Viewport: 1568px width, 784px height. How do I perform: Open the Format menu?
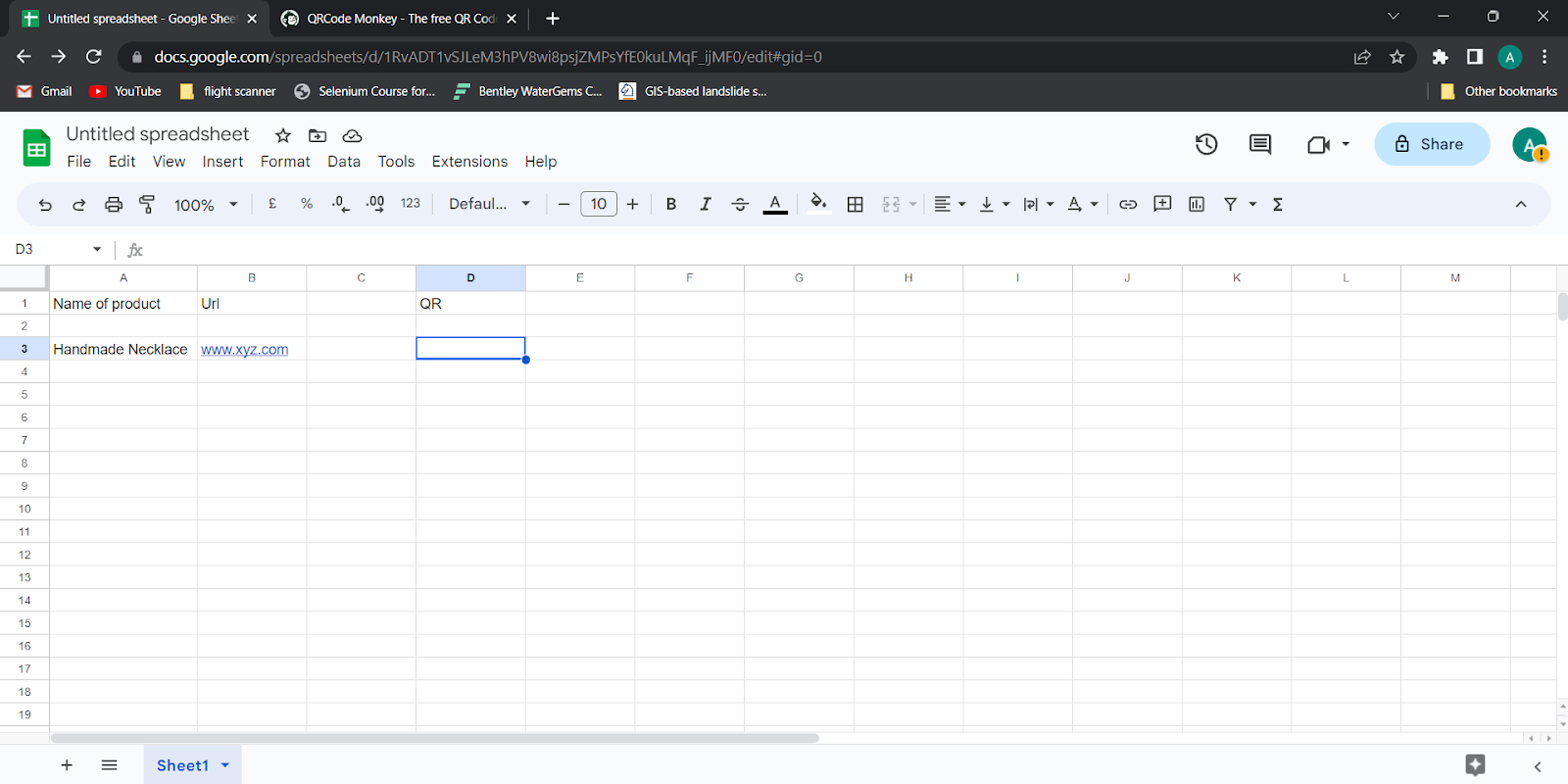point(285,162)
